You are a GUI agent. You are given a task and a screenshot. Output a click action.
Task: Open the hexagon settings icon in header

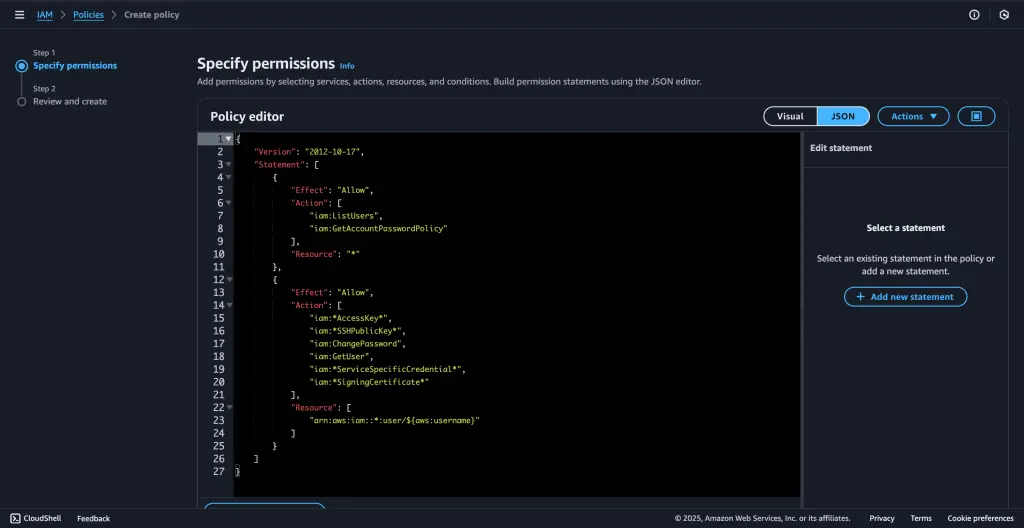point(1004,14)
